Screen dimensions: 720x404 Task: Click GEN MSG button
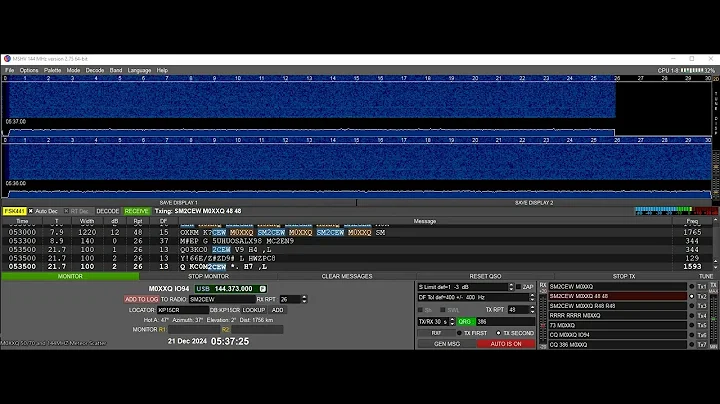click(447, 344)
